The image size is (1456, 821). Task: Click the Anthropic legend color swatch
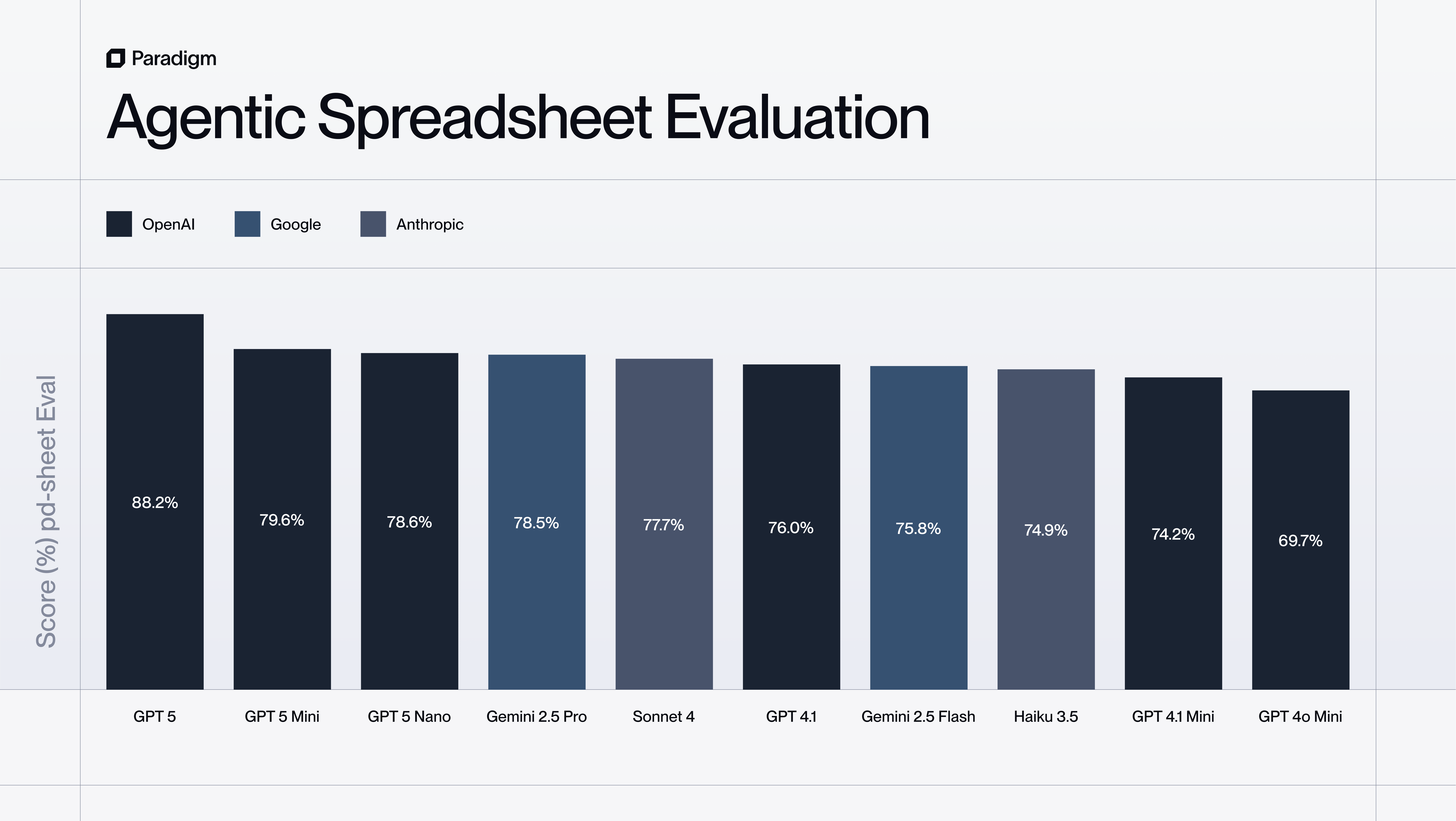click(373, 224)
